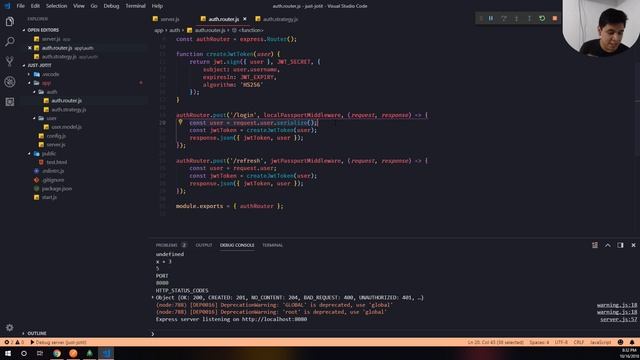Open the Terminal menu

tap(135, 6)
